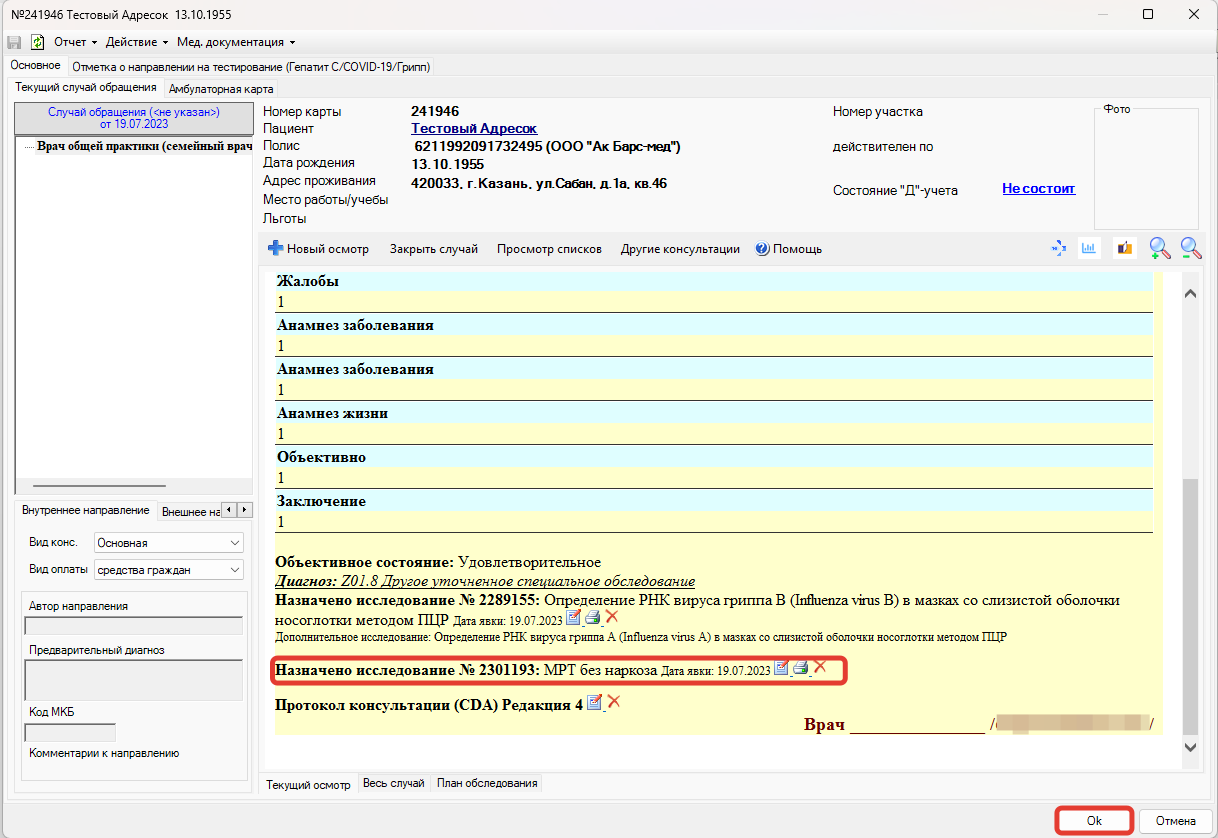Switch to the Основное tab
Screen dimensions: 1218x838
[35, 66]
